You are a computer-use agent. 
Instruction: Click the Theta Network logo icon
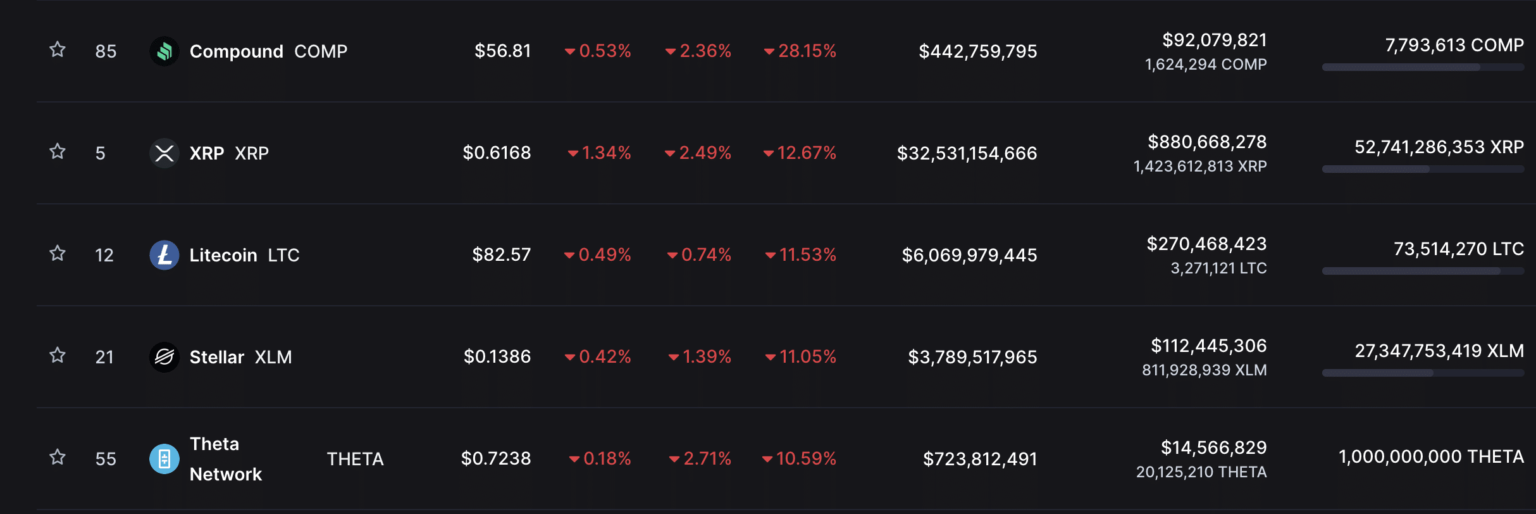pos(164,459)
